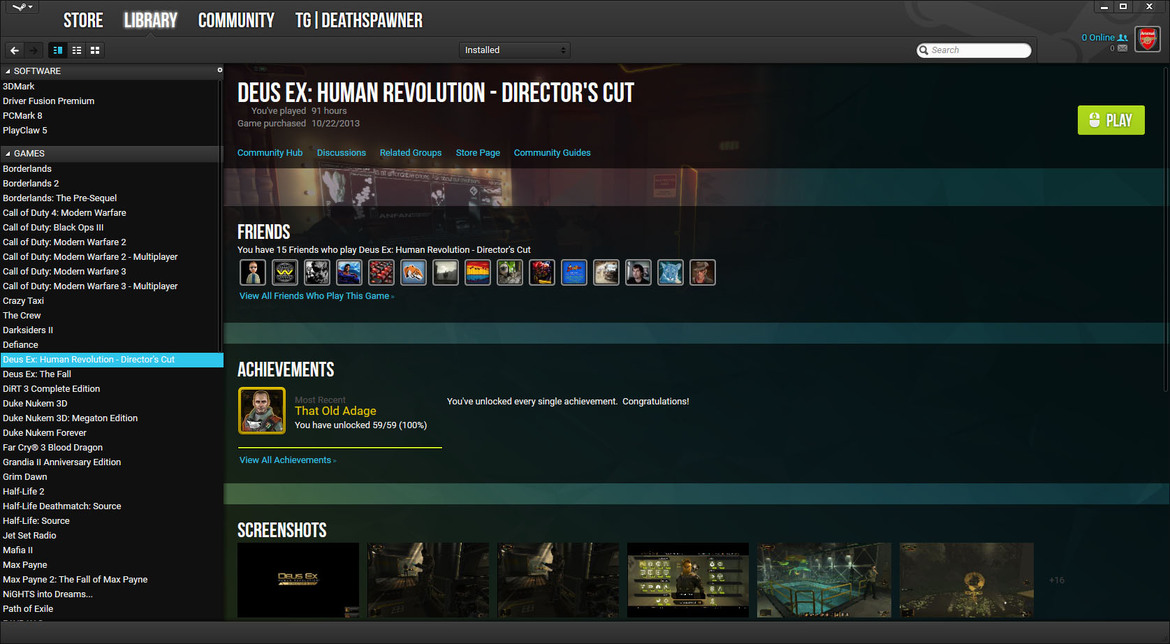Open the Community Guides link
Screen dimensions: 1170x644
[x=552, y=153]
